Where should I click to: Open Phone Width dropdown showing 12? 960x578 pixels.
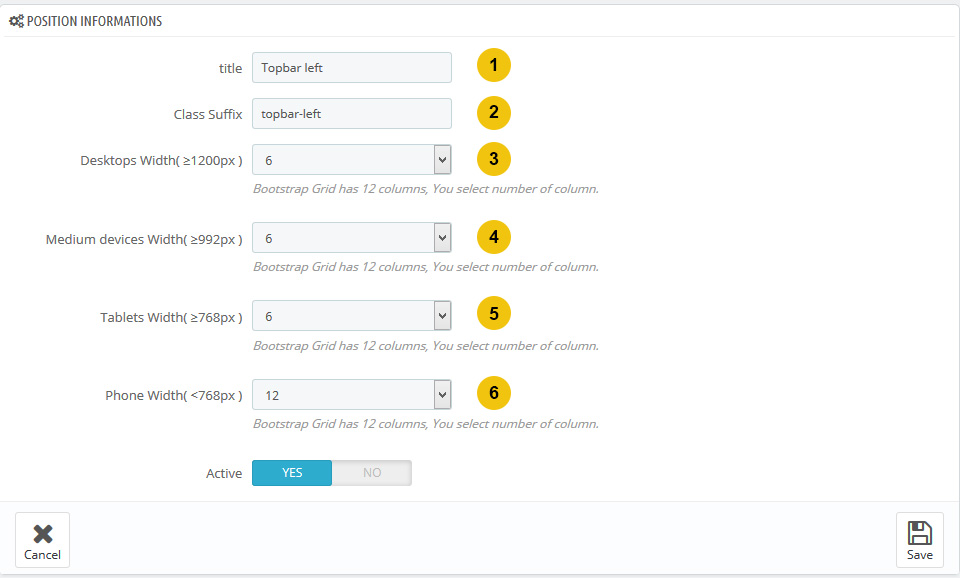click(352, 395)
